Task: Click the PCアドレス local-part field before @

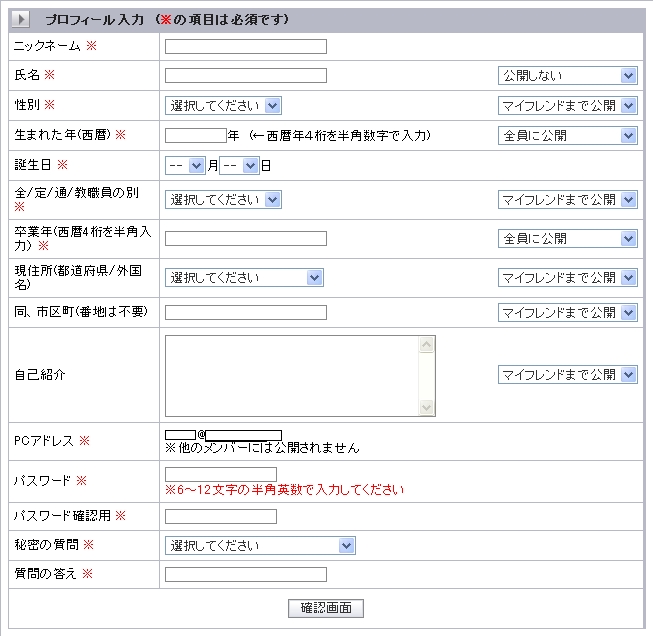Action: point(180,435)
